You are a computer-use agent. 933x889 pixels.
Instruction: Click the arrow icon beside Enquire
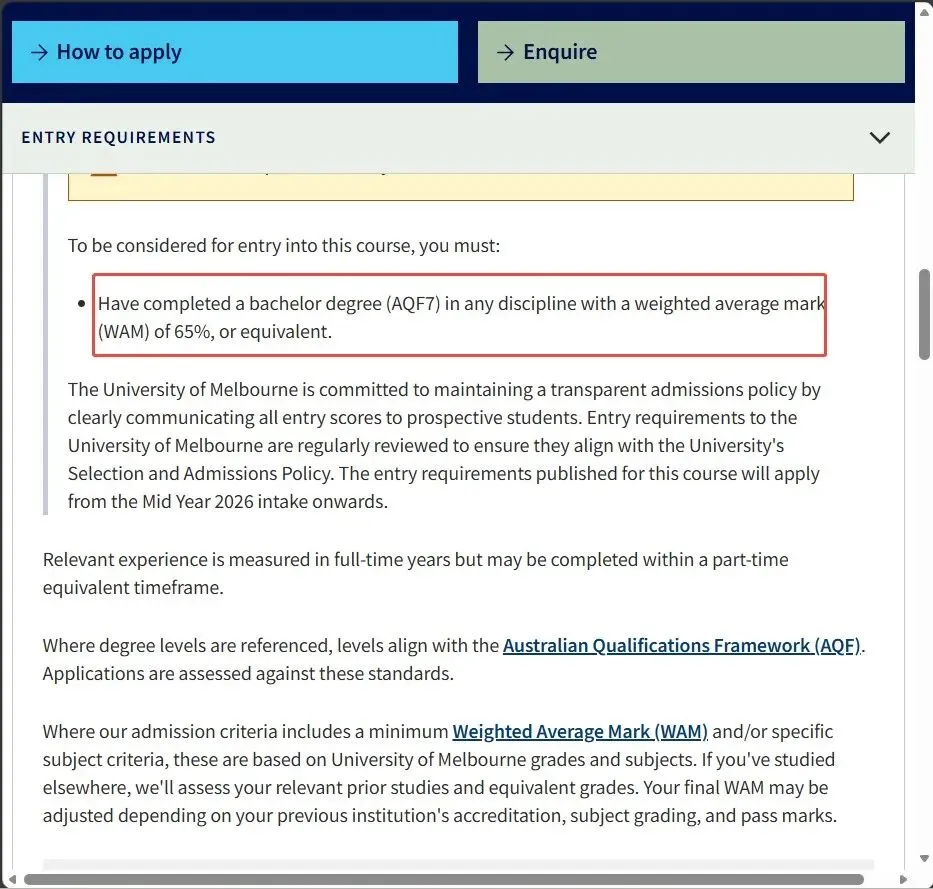(x=505, y=52)
